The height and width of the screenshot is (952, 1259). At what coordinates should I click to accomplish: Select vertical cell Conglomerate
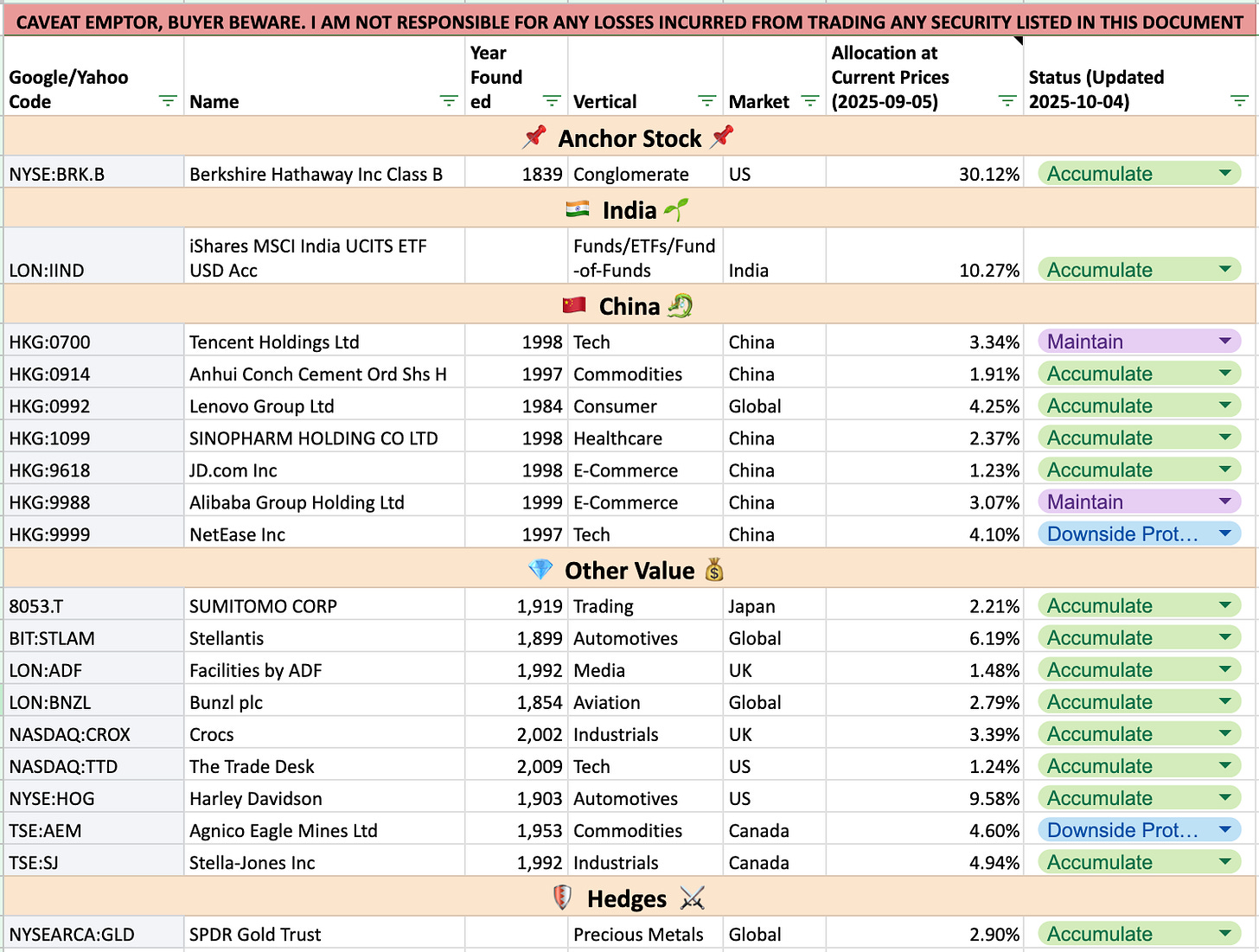645,172
